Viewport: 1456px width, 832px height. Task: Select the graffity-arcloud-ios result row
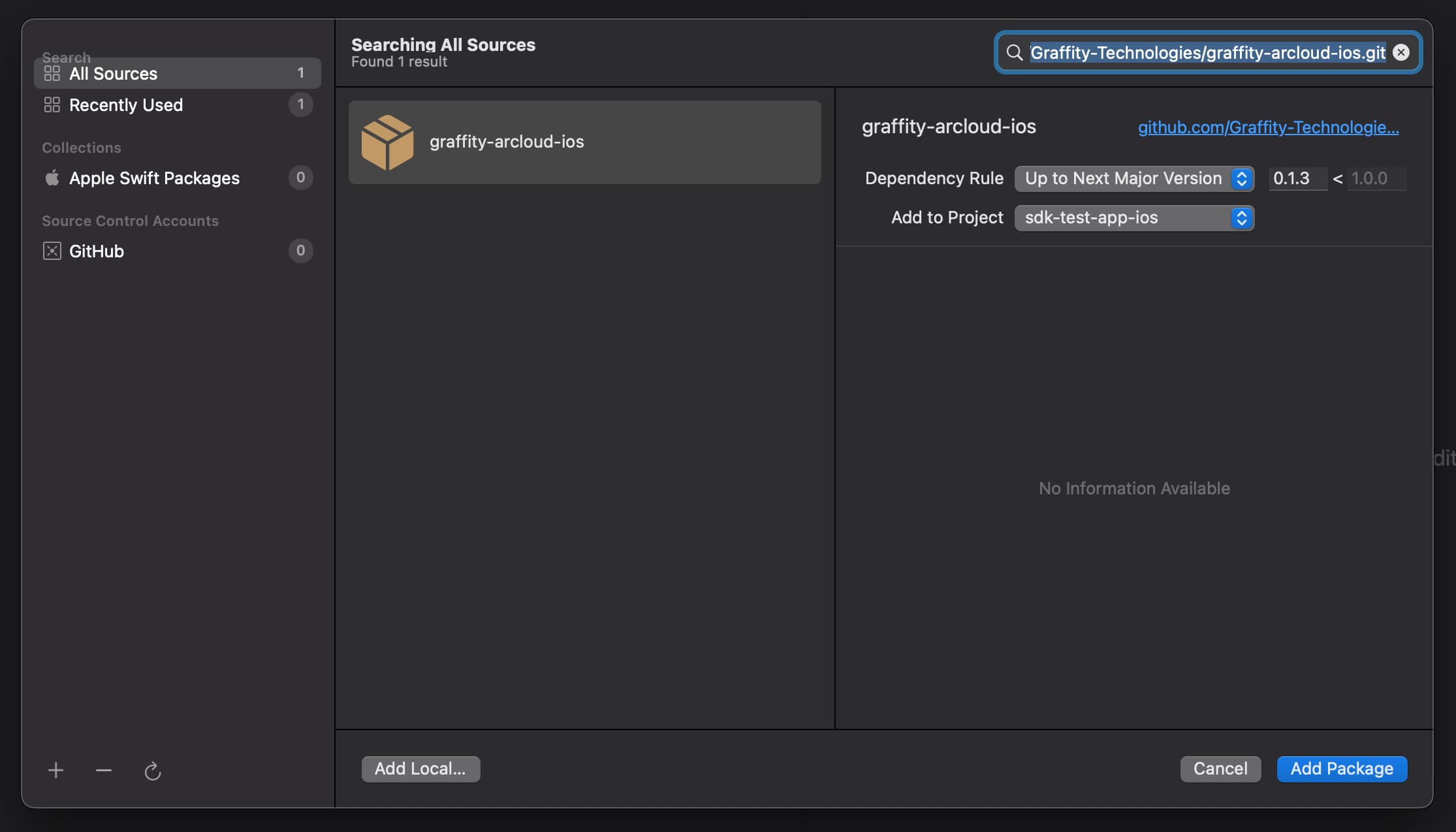pyautogui.click(x=584, y=142)
